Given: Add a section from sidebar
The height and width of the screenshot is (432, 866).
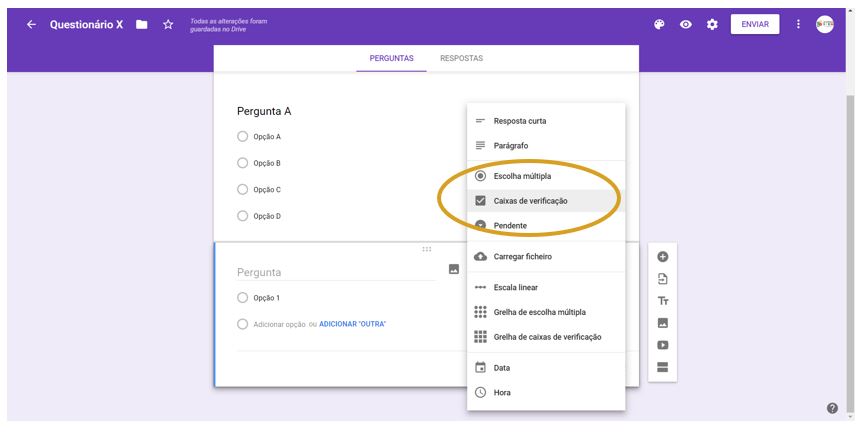Looking at the screenshot, I should (x=662, y=367).
